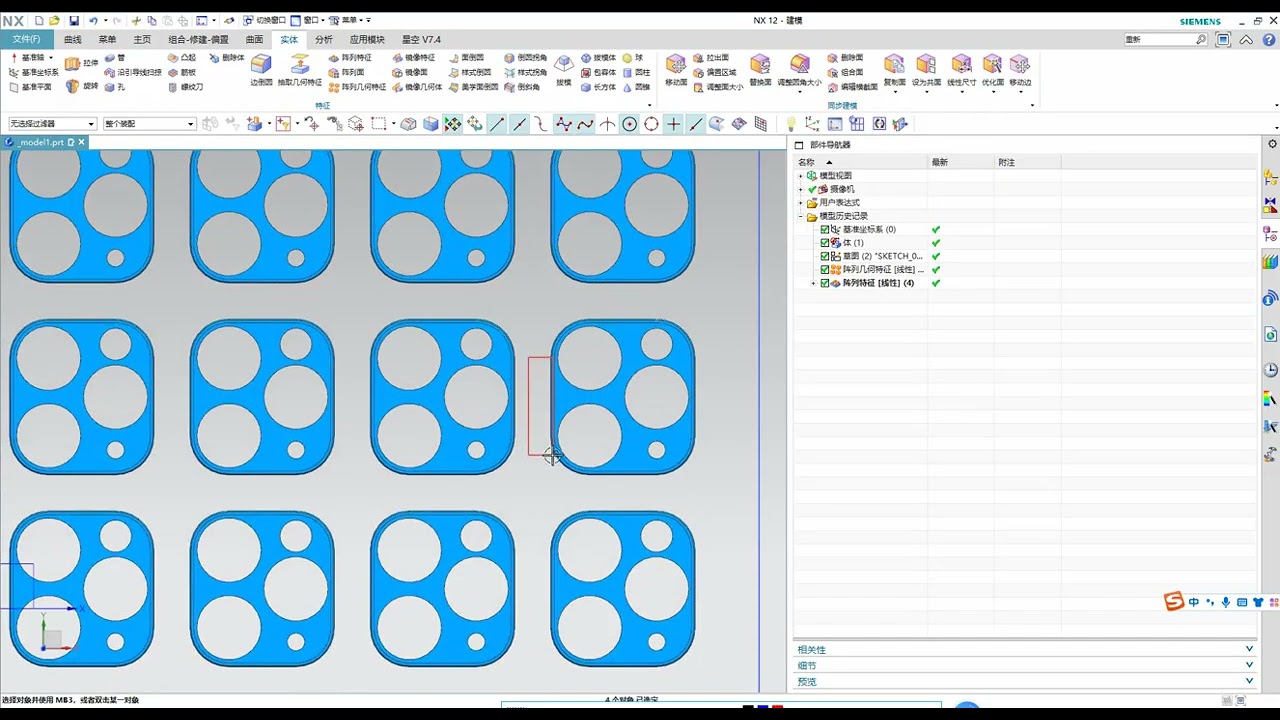Click the light bulb icon in selection bar
Image resolution: width=1280 pixels, height=720 pixels.
790,124
